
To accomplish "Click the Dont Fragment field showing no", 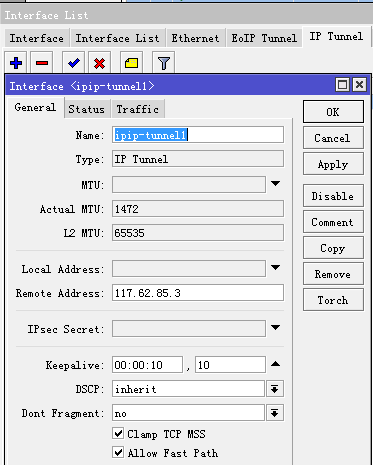I will click(188, 413).
